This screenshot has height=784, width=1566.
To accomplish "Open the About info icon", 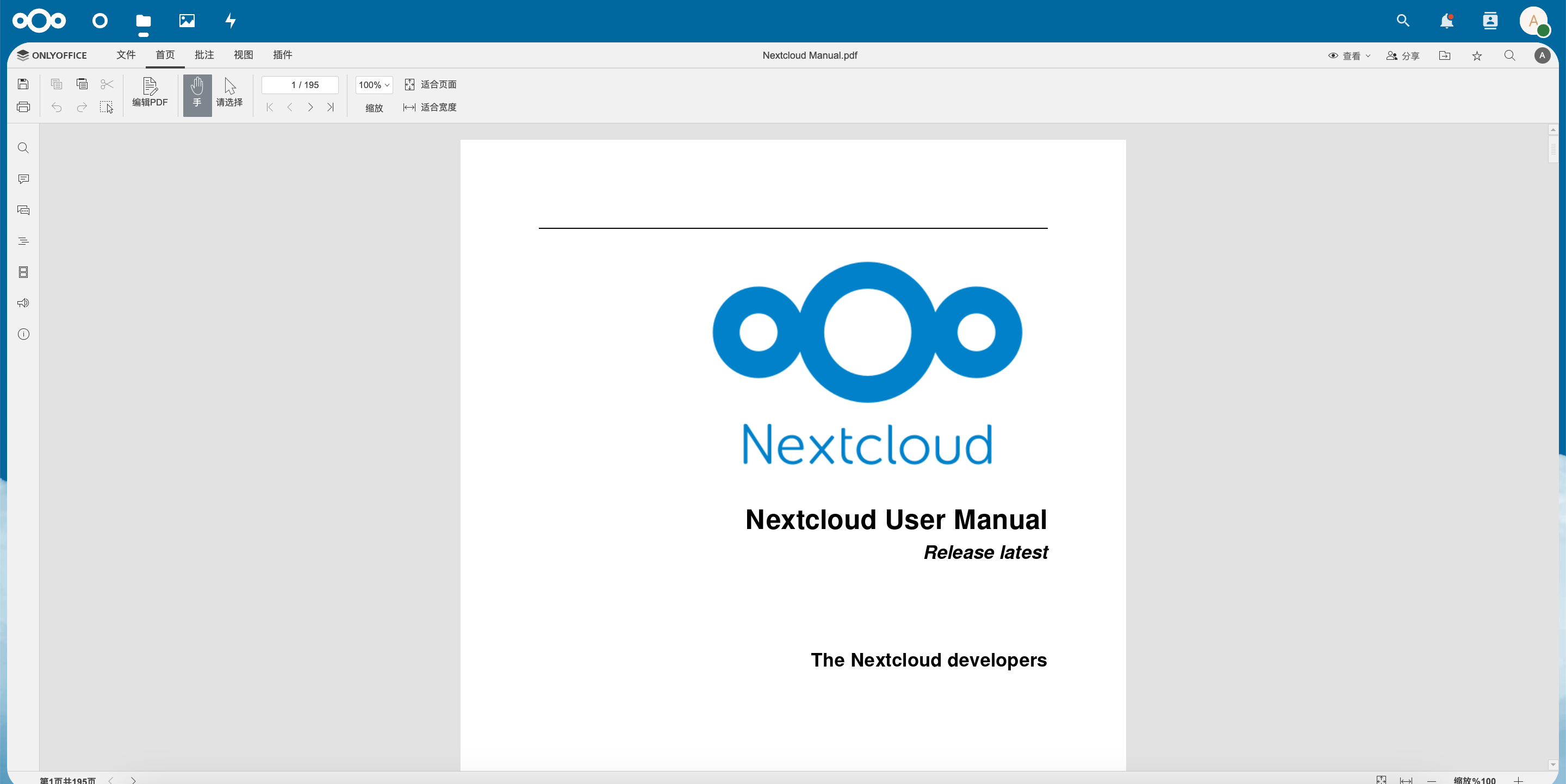I will (x=23, y=334).
